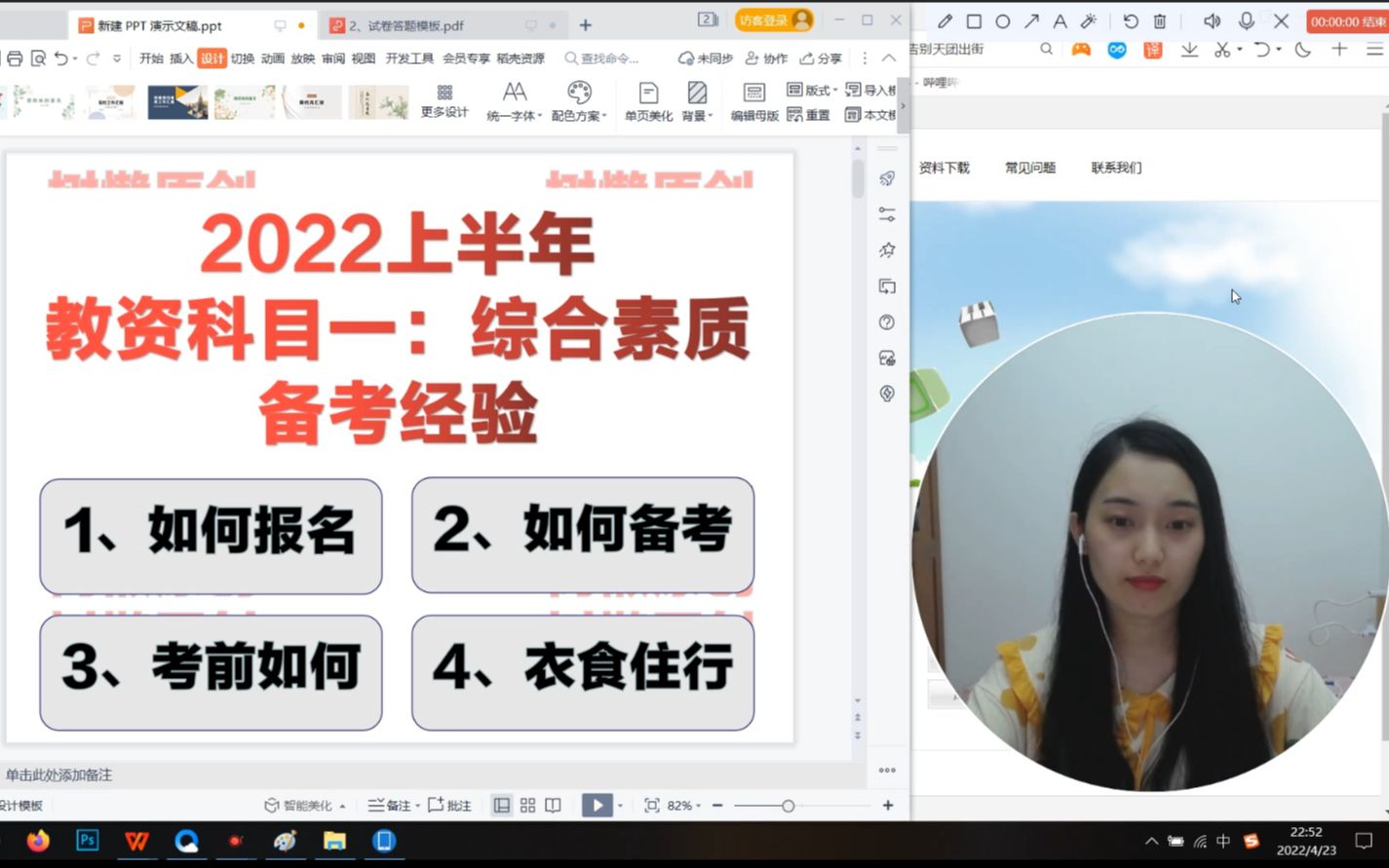Switch to reading view on status bar
Image resolution: width=1389 pixels, height=868 pixels.
(553, 806)
